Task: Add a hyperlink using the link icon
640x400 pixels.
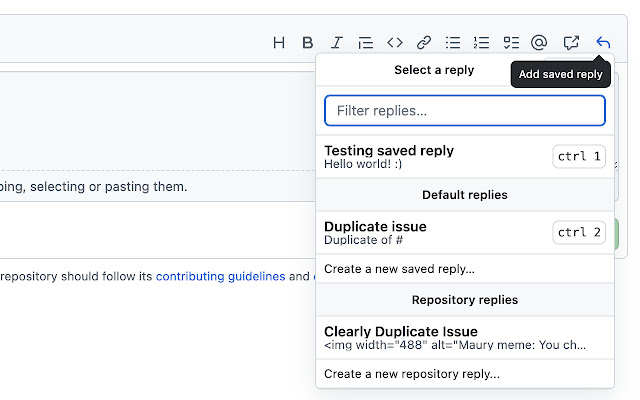Action: coord(424,42)
